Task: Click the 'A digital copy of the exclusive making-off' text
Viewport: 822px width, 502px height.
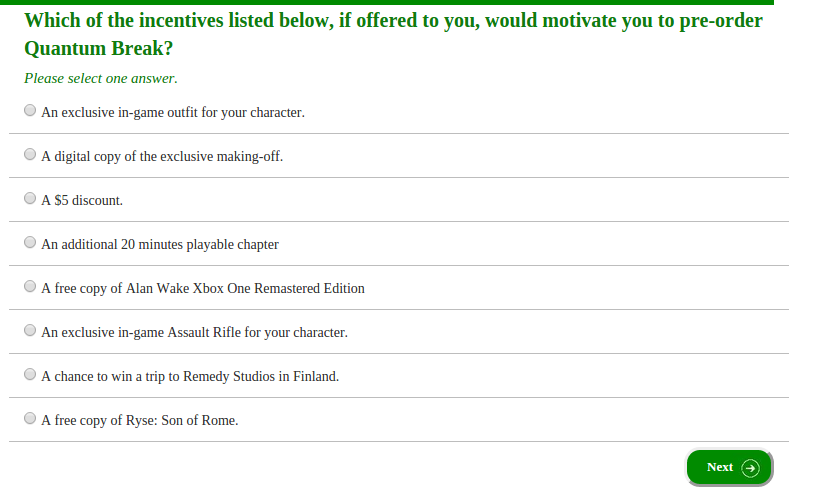Action: click(162, 157)
